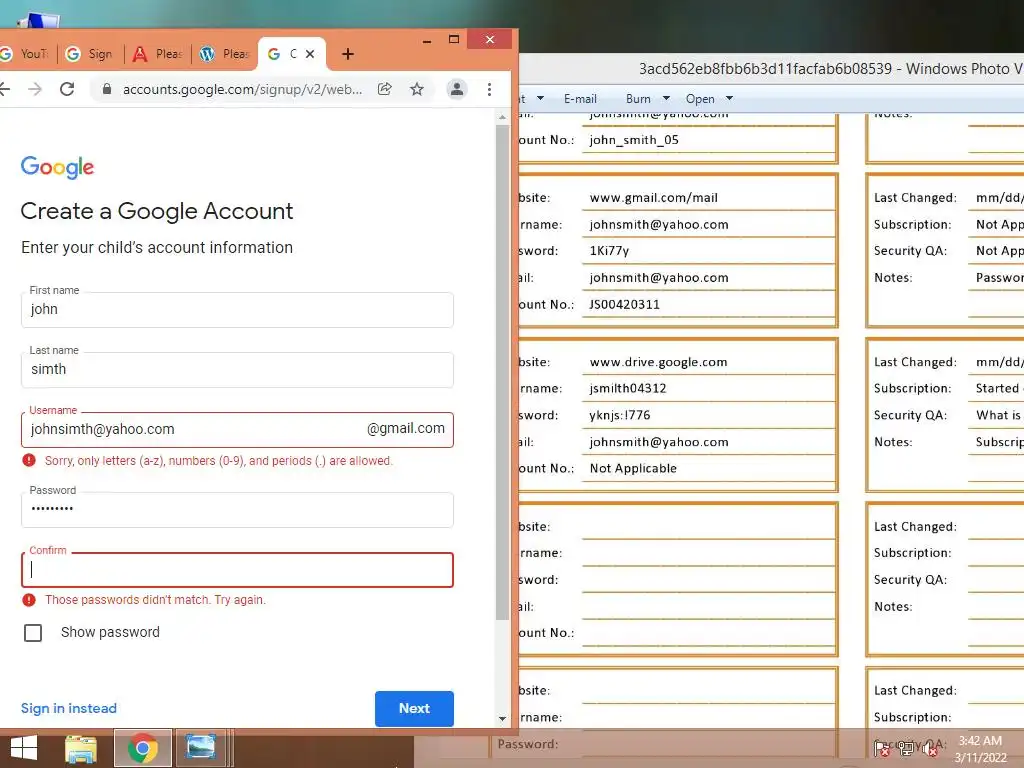1024x768 pixels.
Task: Click taskbar clock 3:42 AM
Action: [x=980, y=741]
